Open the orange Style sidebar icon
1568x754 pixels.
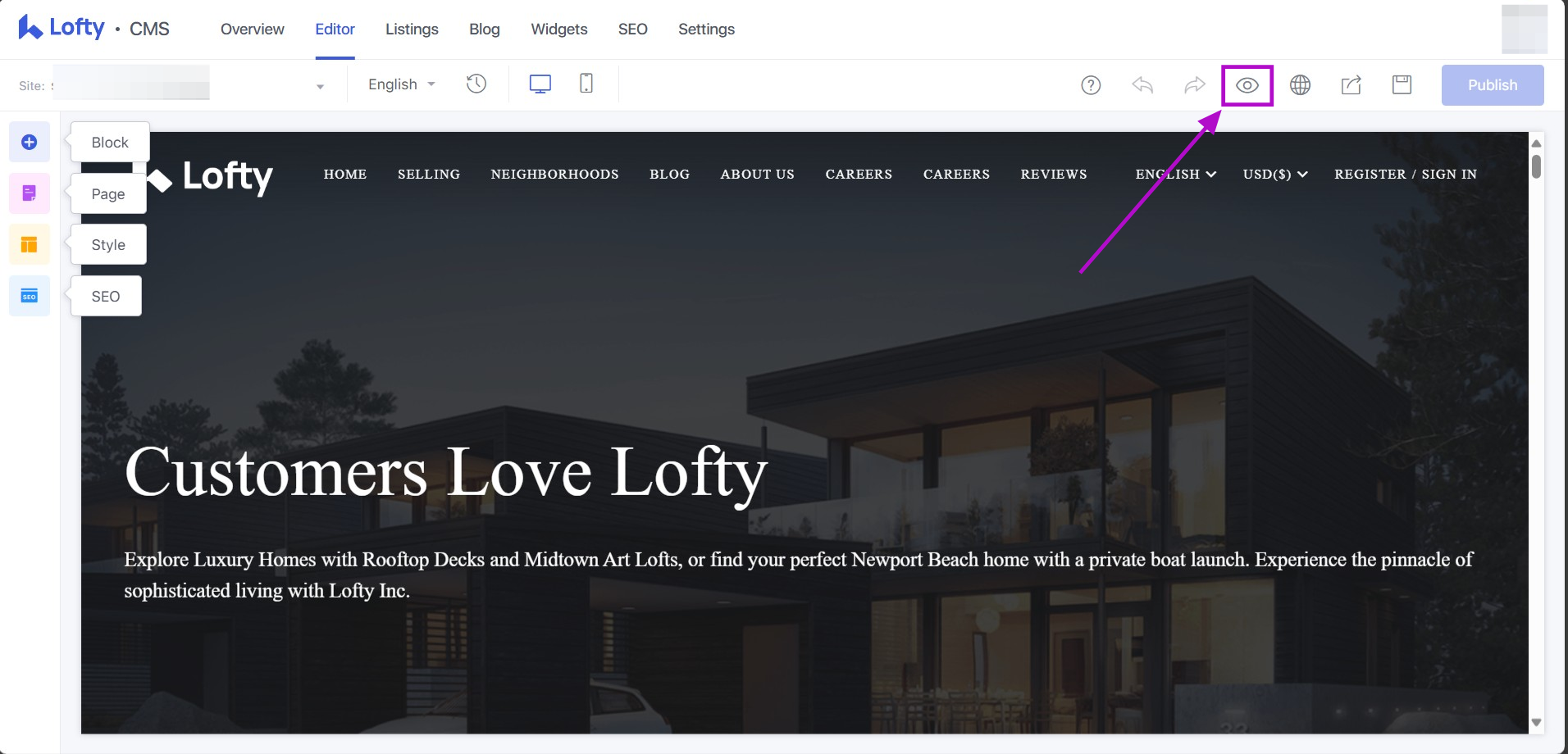[30, 244]
